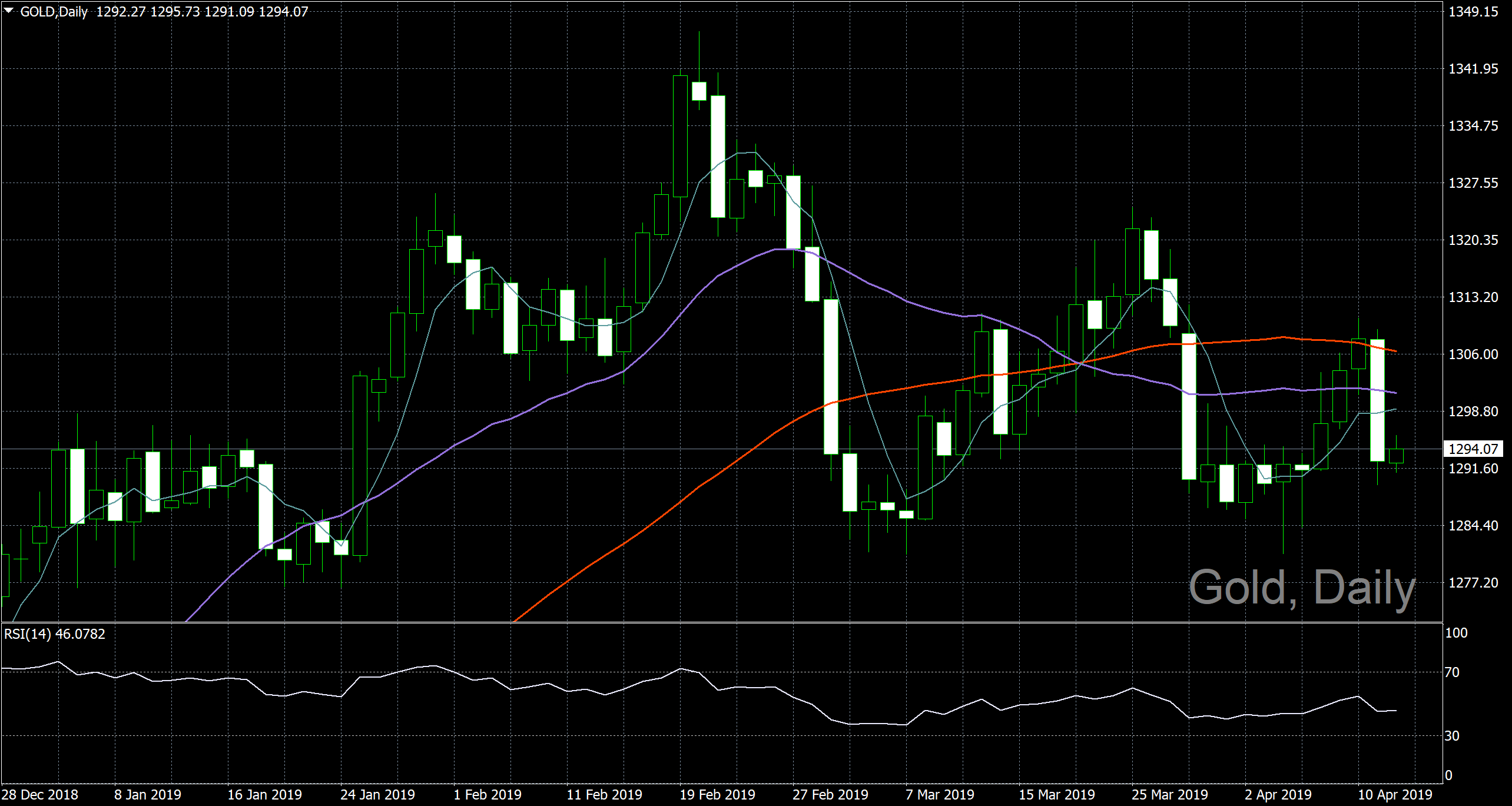Click the 28 Dec 2018 date label
The height and width of the screenshot is (806, 1512).
pos(40,795)
